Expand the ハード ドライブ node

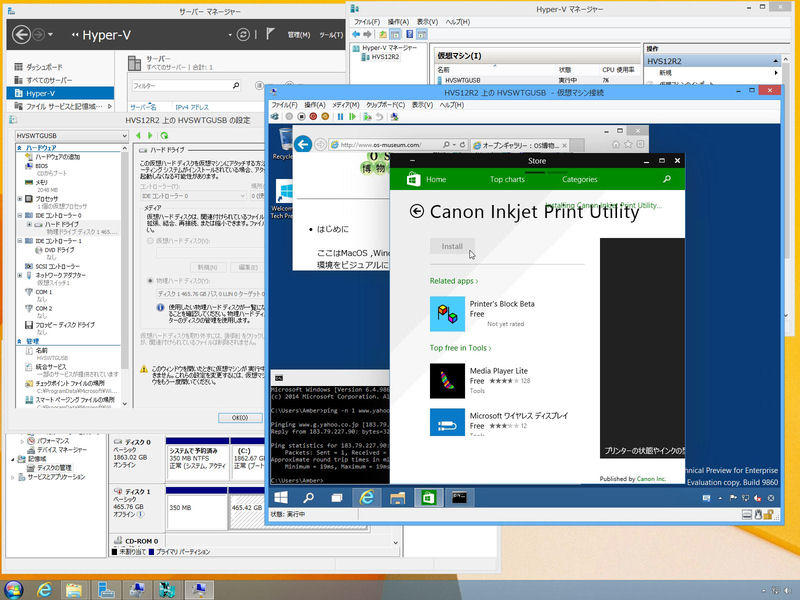29,224
